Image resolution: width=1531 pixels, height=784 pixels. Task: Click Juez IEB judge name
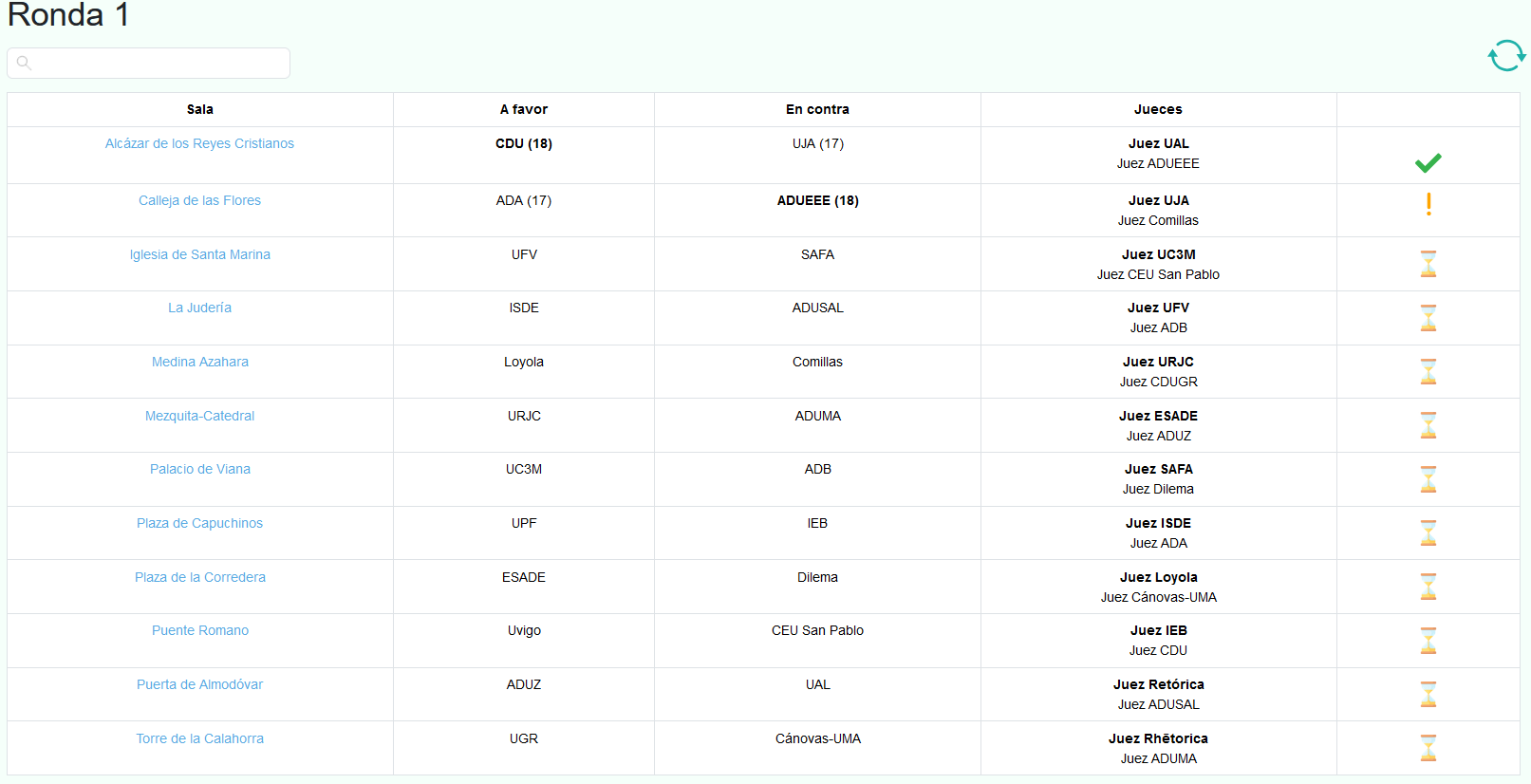click(x=1158, y=630)
